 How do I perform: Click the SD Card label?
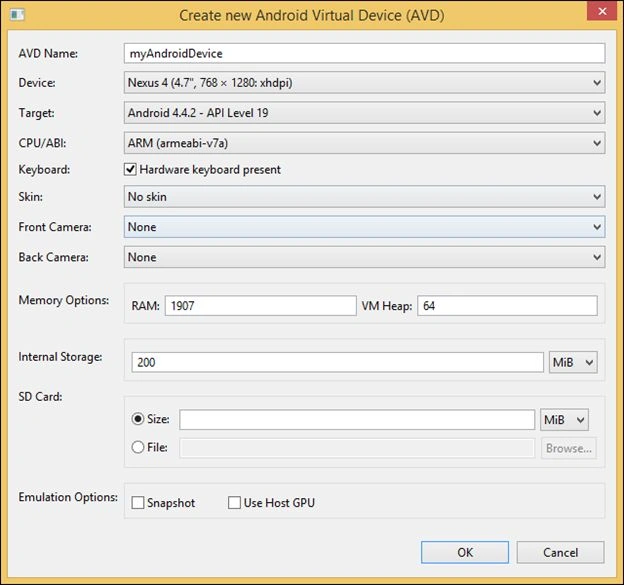click(x=40, y=396)
